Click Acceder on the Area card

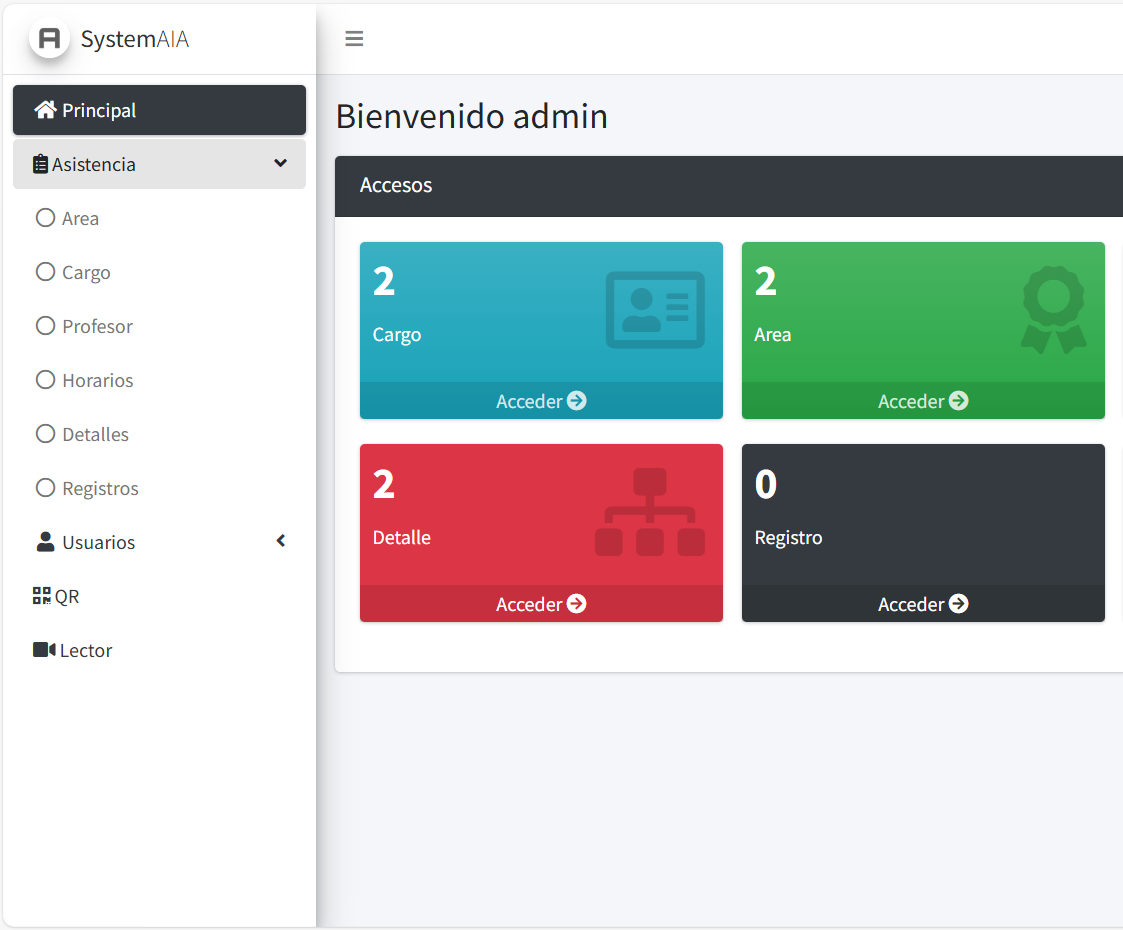tap(922, 401)
